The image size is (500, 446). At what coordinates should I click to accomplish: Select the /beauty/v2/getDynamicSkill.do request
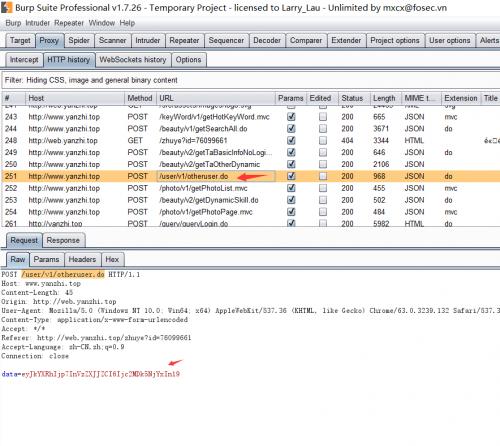click(250, 200)
